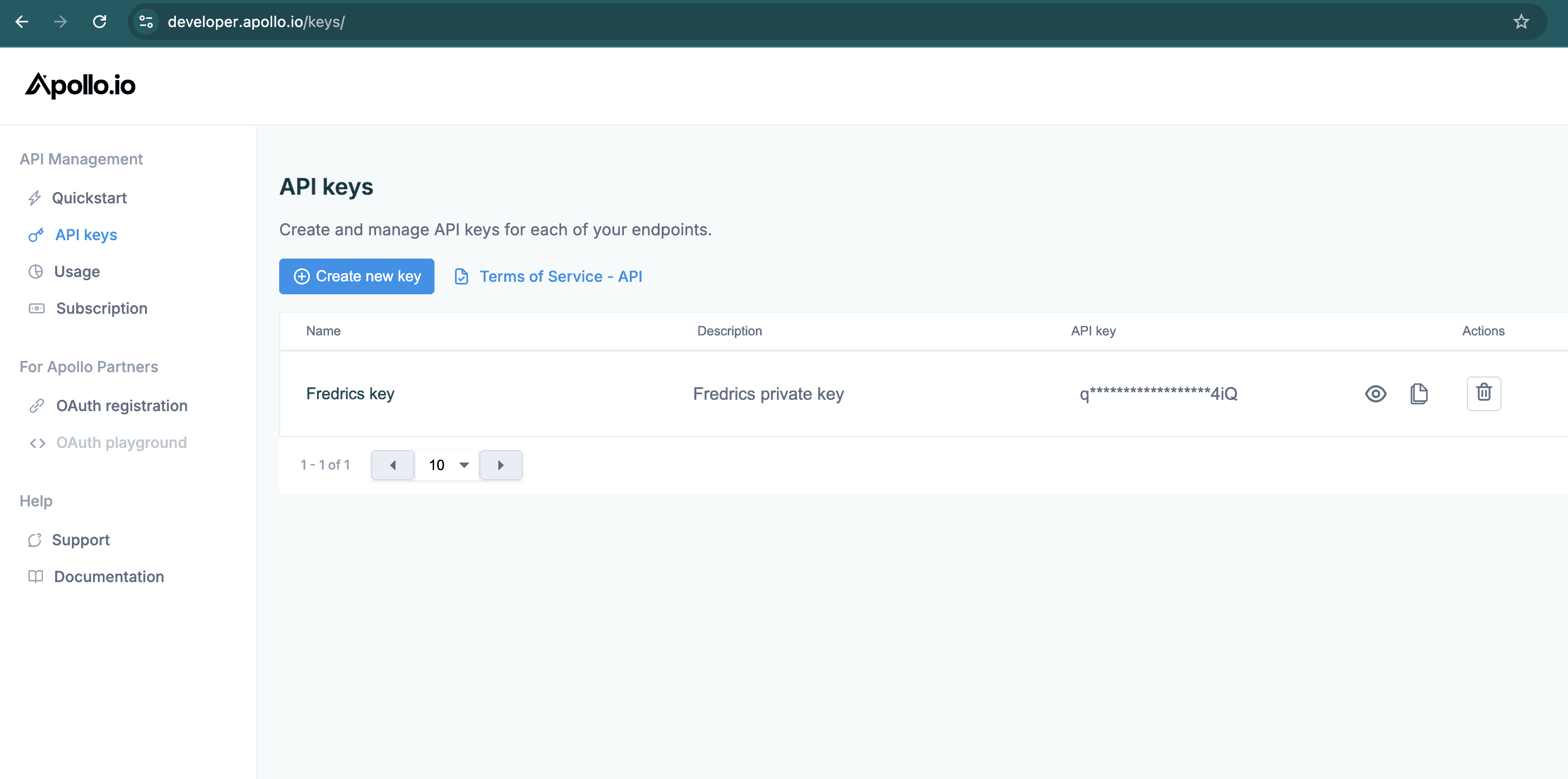The width and height of the screenshot is (1568, 779).
Task: Bookmark this page with the star icon
Action: click(x=1521, y=22)
